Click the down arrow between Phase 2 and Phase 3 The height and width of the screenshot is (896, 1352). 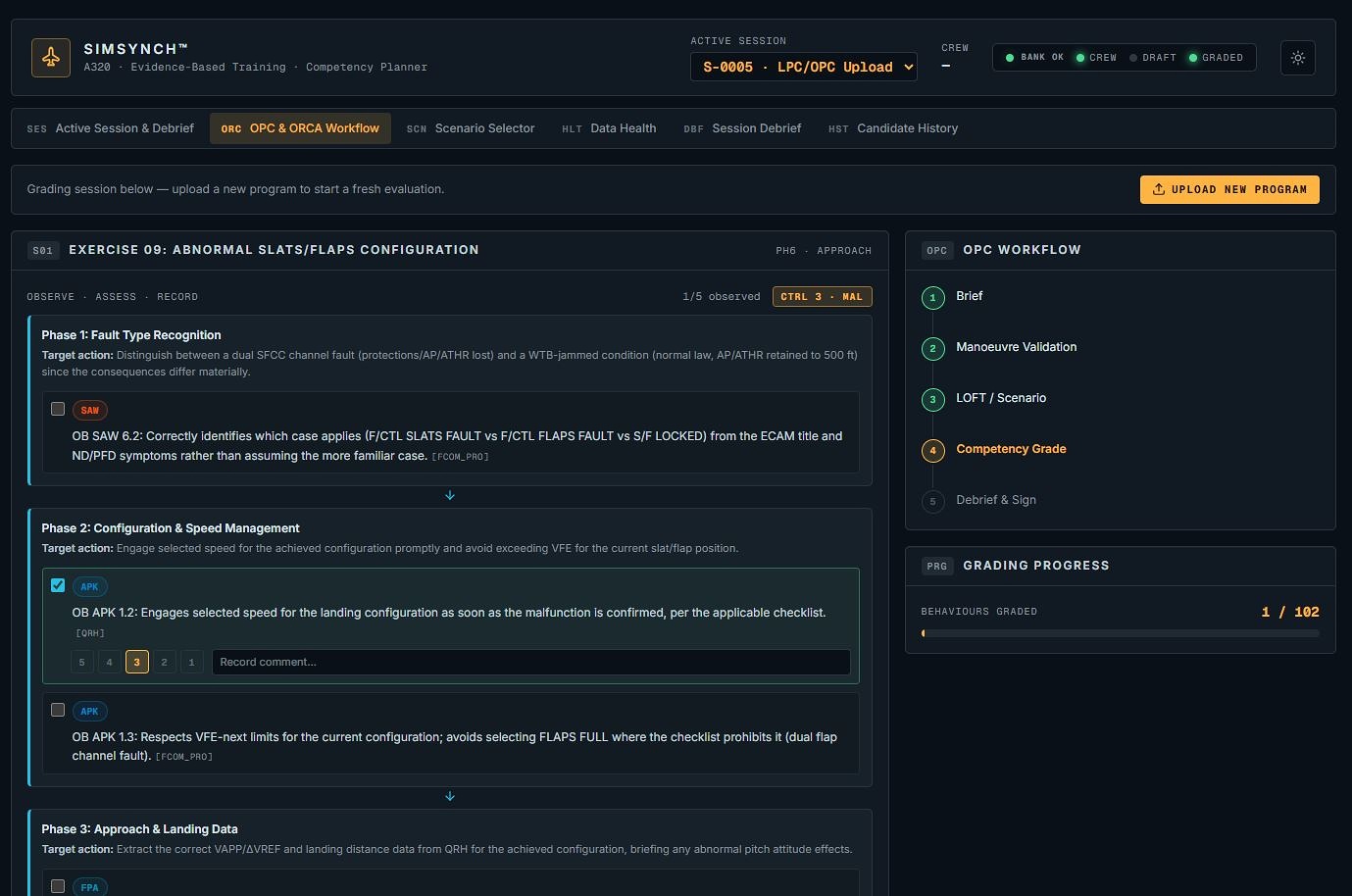450,796
